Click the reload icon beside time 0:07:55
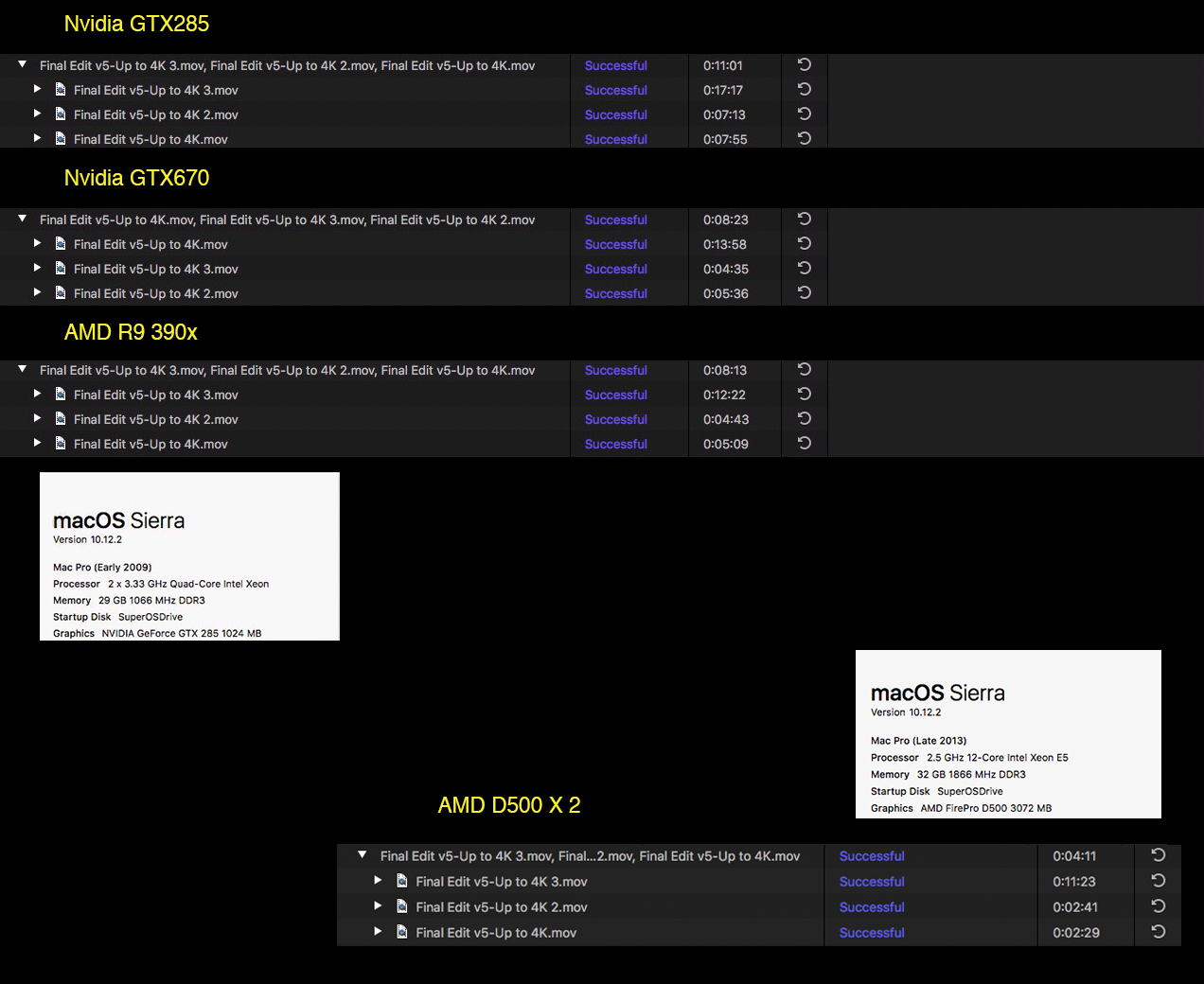Viewport: 1204px width, 984px height. [x=805, y=138]
